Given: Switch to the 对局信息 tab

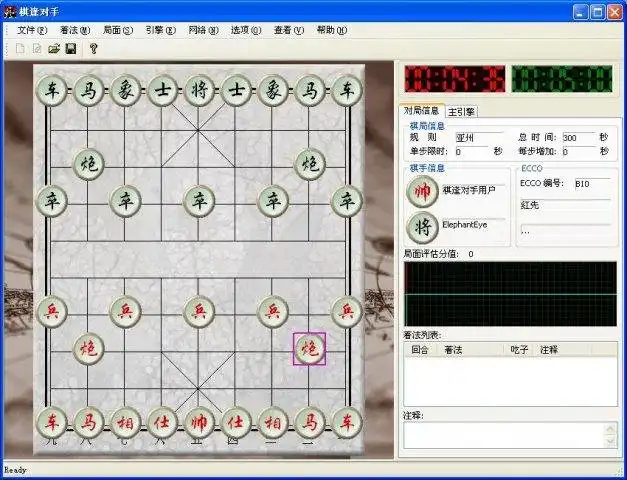Looking at the screenshot, I should pyautogui.click(x=421, y=111).
